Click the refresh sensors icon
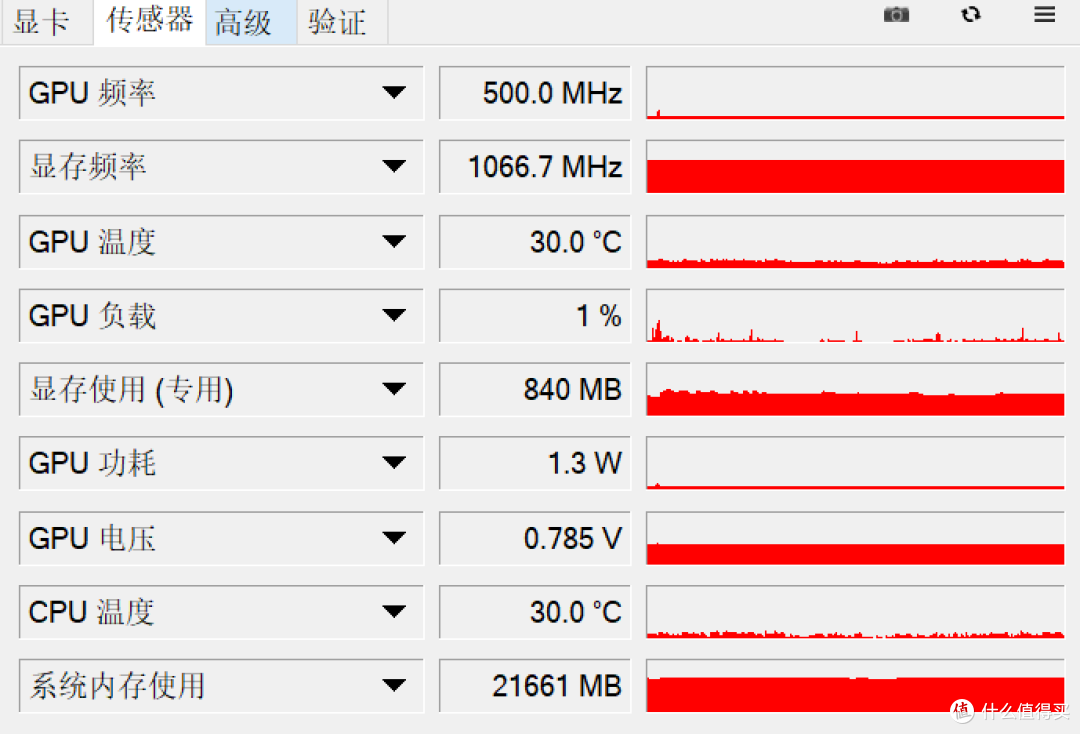The height and width of the screenshot is (734, 1080). click(x=970, y=14)
